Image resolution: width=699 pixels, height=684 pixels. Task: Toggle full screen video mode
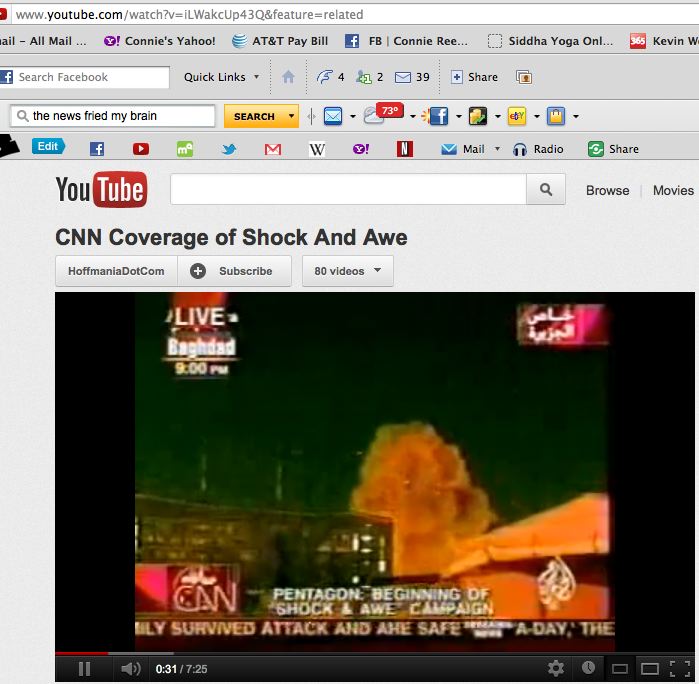tap(682, 668)
